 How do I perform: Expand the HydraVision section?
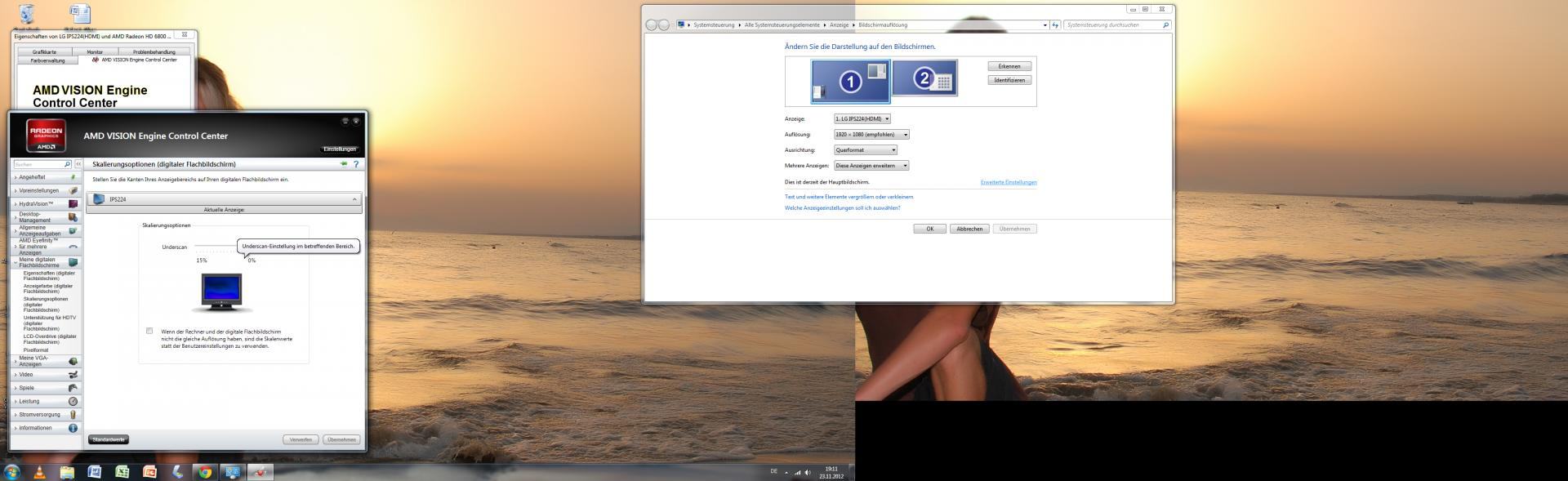click(46, 203)
